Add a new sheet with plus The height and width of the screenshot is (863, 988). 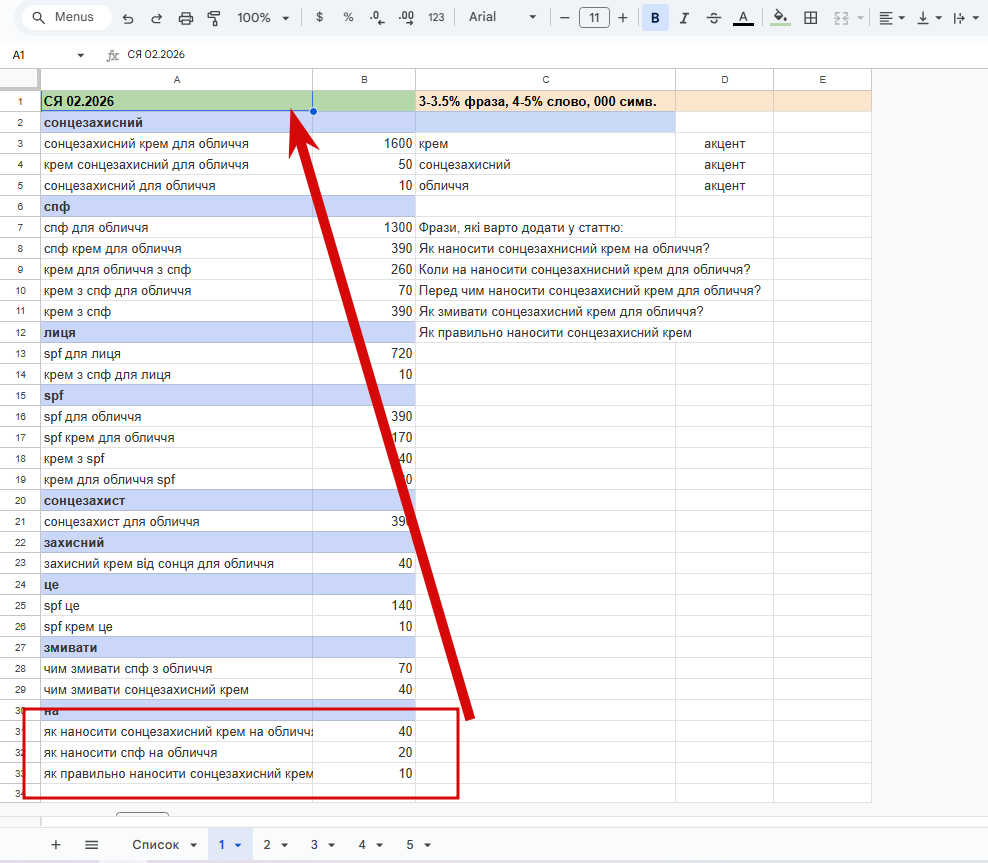(x=55, y=845)
